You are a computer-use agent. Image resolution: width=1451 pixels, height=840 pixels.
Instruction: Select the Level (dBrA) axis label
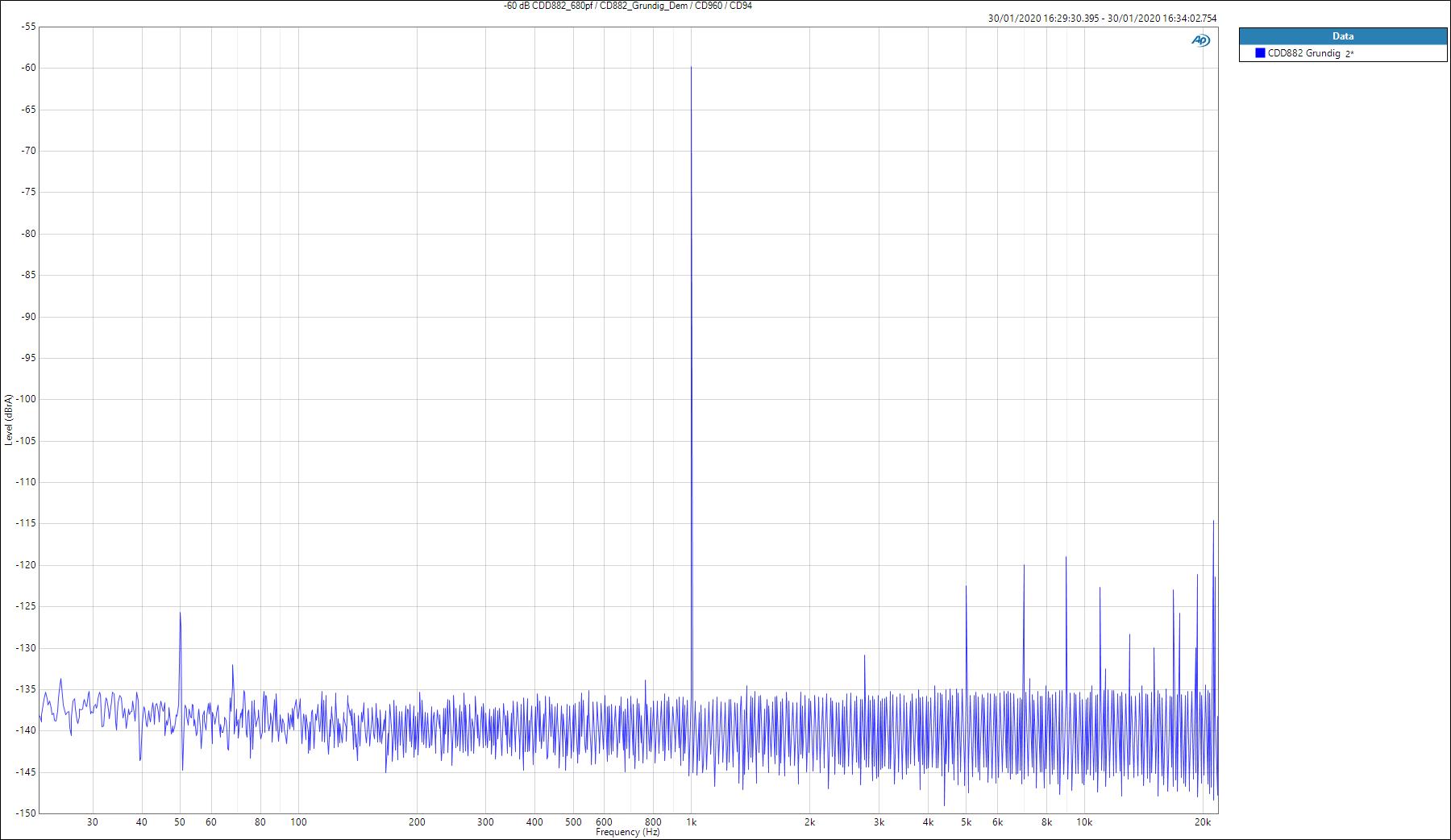(9, 419)
